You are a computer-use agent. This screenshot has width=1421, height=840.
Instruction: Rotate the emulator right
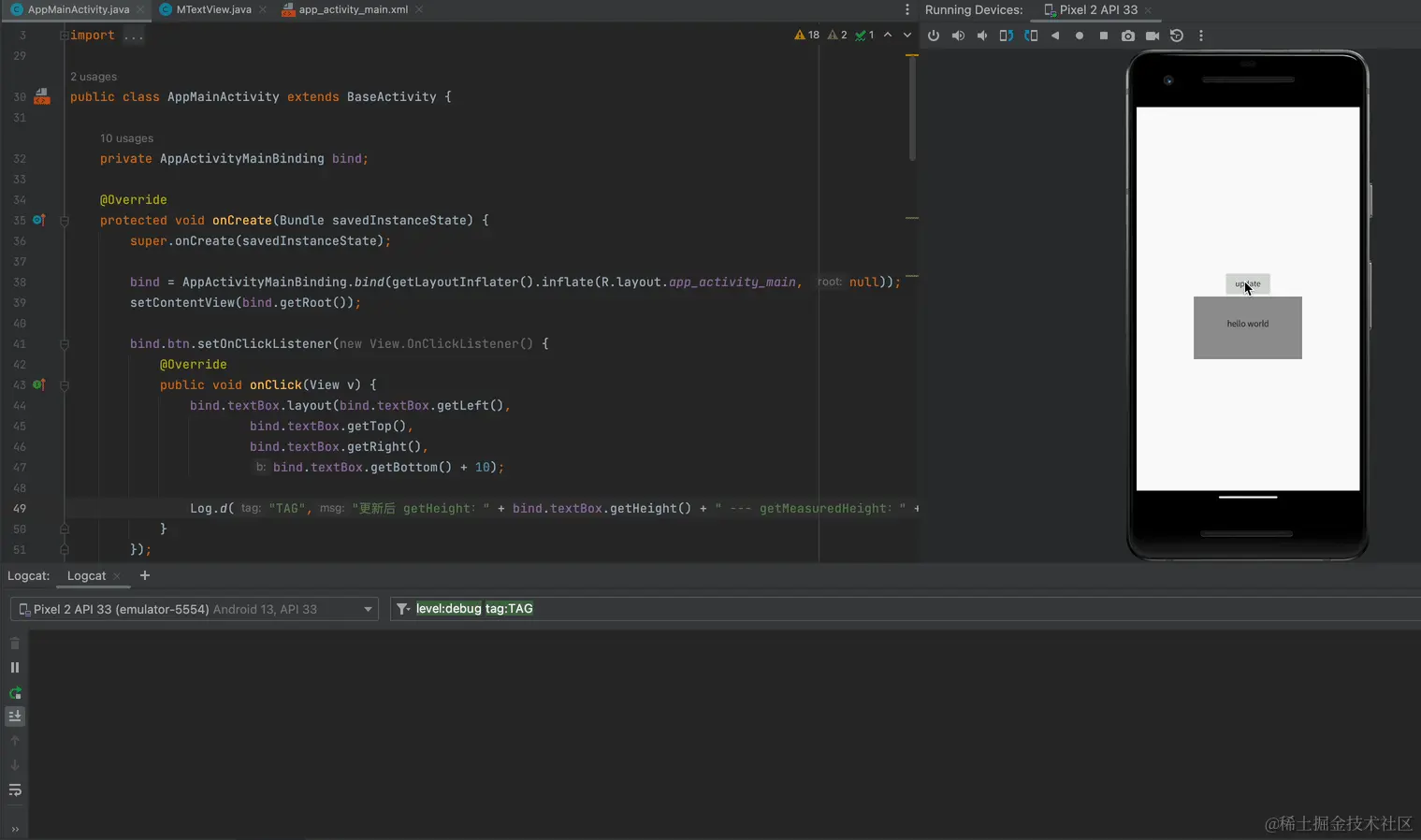click(x=1031, y=36)
